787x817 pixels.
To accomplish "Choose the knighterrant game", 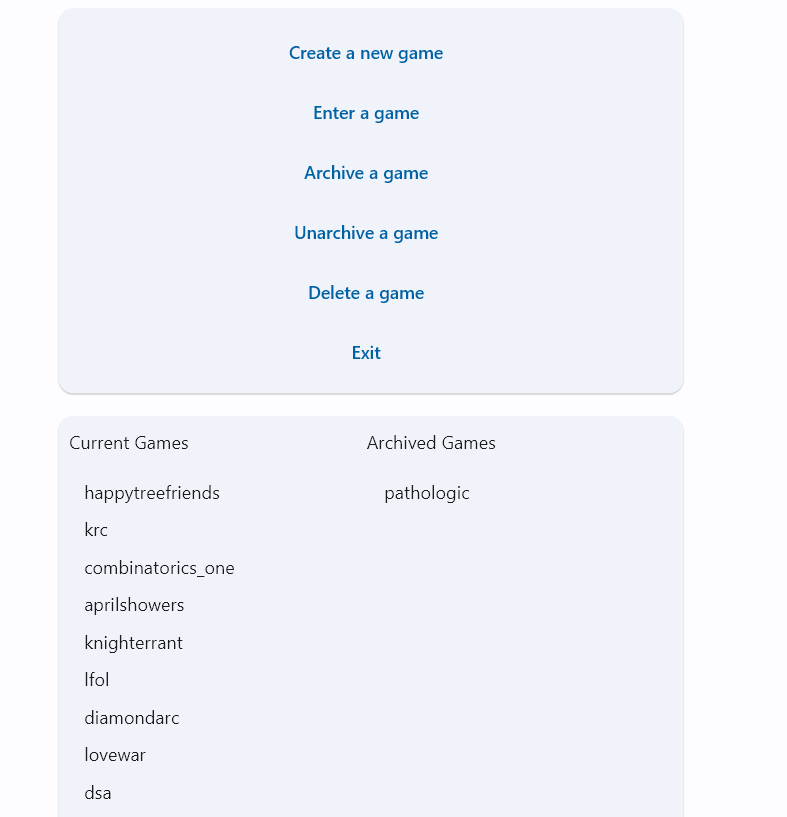I will point(133,643).
